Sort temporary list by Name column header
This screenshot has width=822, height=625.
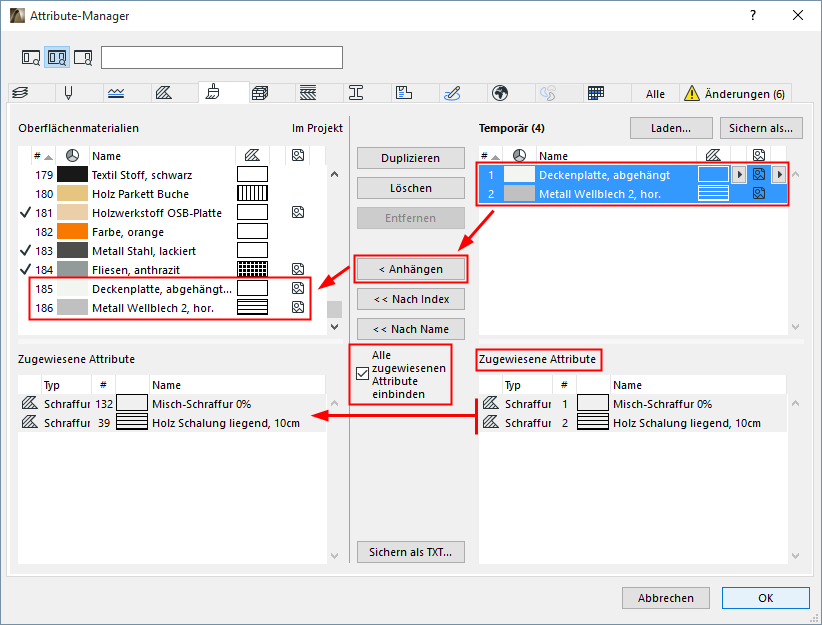616,156
